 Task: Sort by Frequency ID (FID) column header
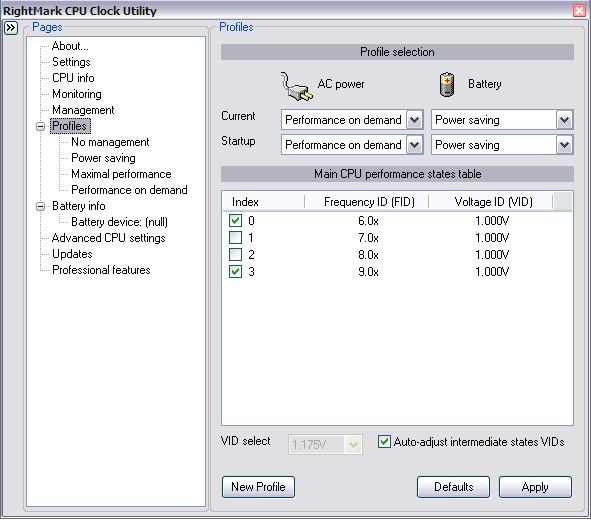click(x=369, y=202)
